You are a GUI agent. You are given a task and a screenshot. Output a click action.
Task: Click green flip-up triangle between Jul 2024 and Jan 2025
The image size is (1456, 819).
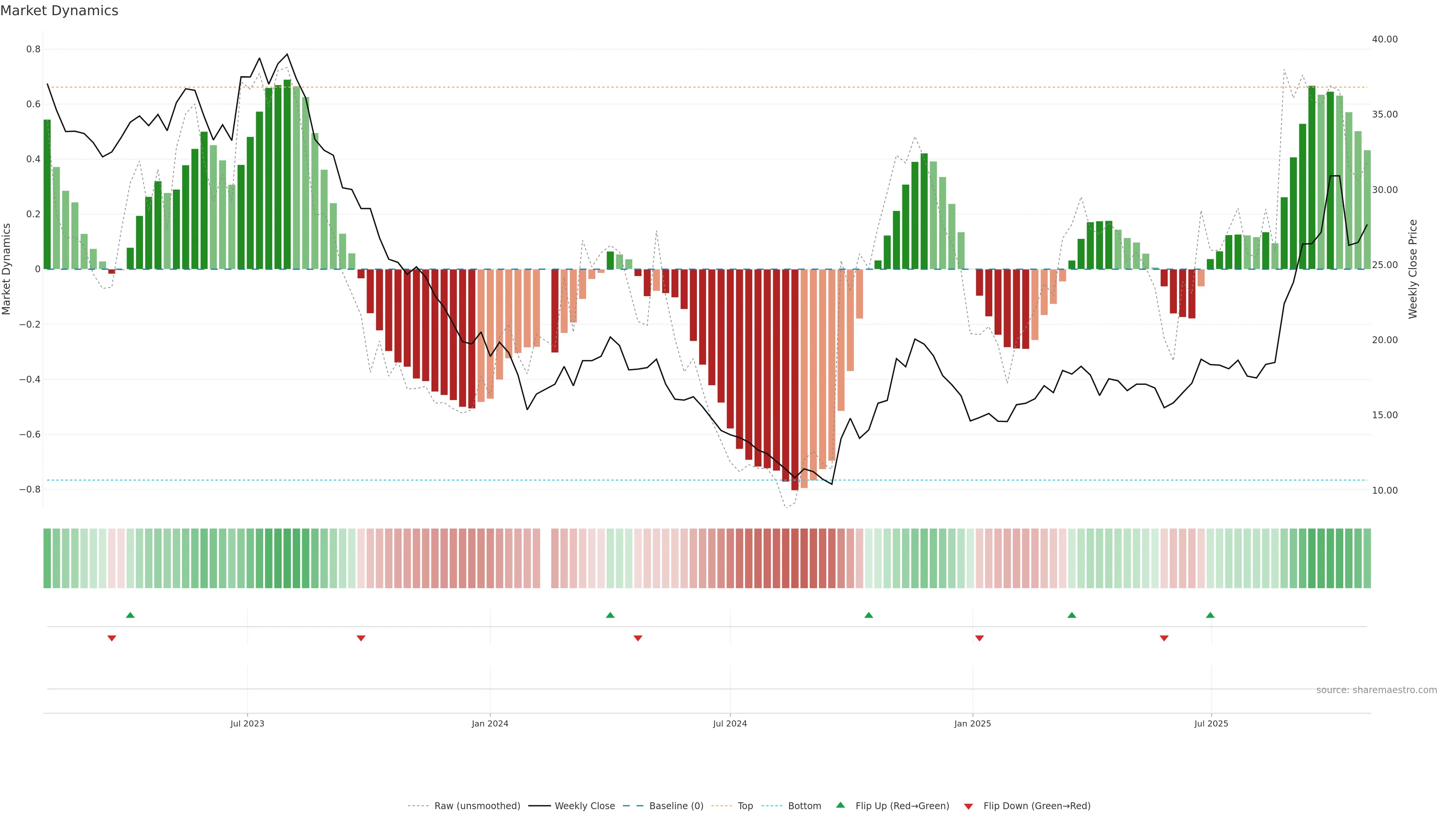[x=869, y=615]
